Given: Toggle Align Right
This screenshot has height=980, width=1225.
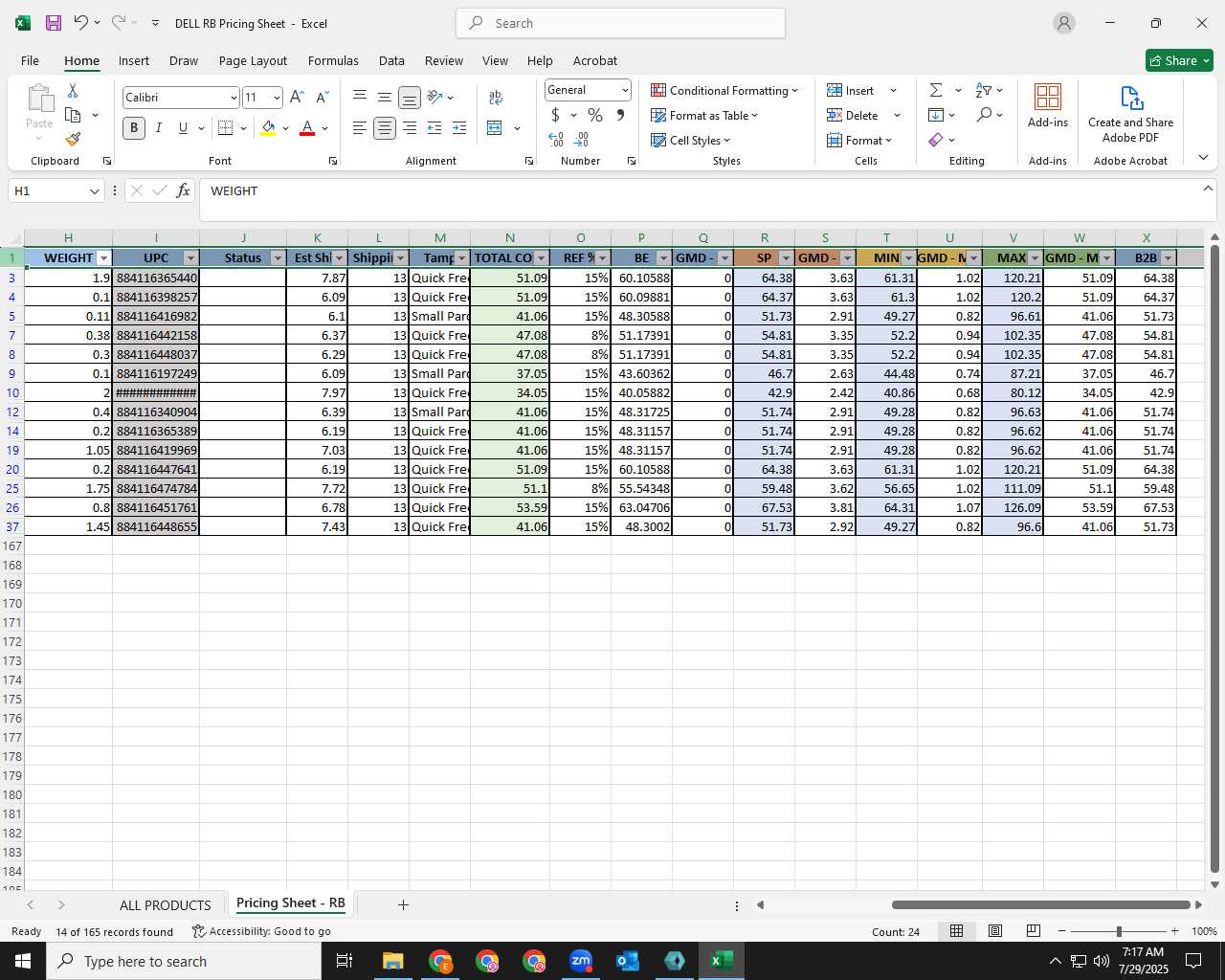Looking at the screenshot, I should pyautogui.click(x=410, y=128).
